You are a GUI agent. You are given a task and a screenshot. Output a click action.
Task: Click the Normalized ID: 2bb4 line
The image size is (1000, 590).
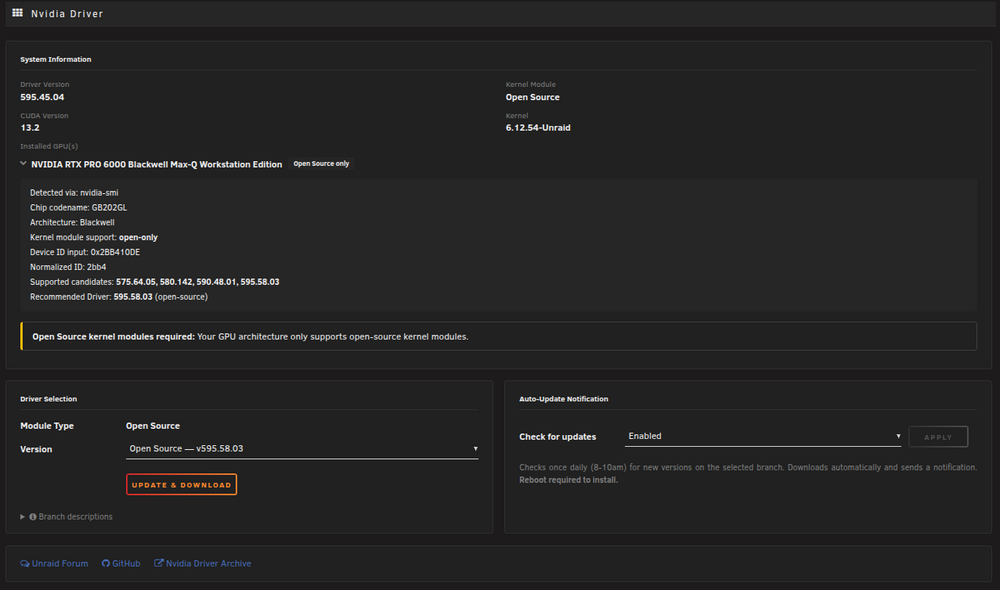68,267
